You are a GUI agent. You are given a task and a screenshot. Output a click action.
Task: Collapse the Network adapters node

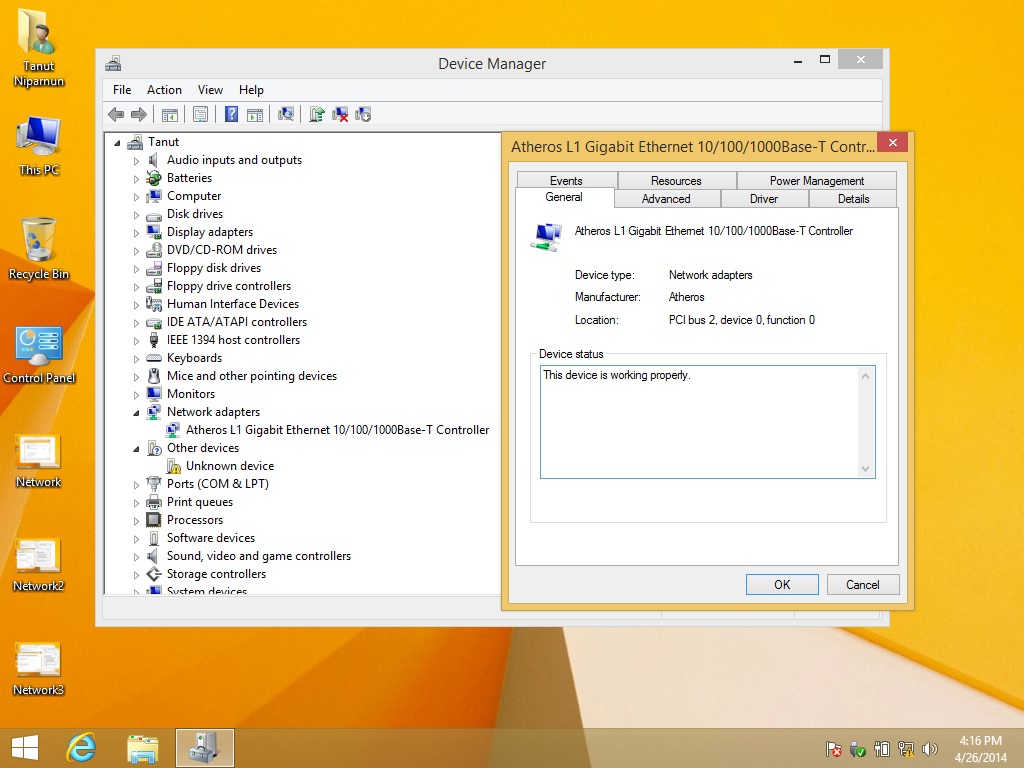[x=137, y=412]
